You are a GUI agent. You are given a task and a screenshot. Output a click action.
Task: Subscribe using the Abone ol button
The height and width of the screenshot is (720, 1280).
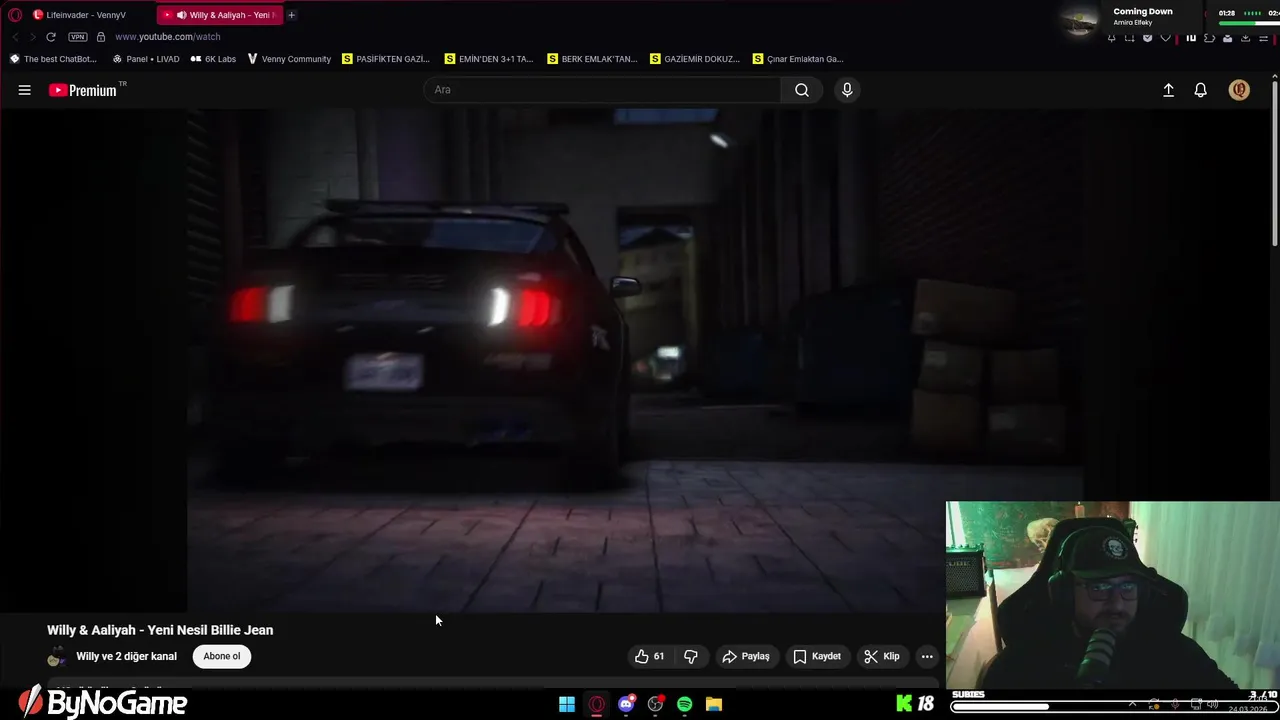[x=222, y=656]
